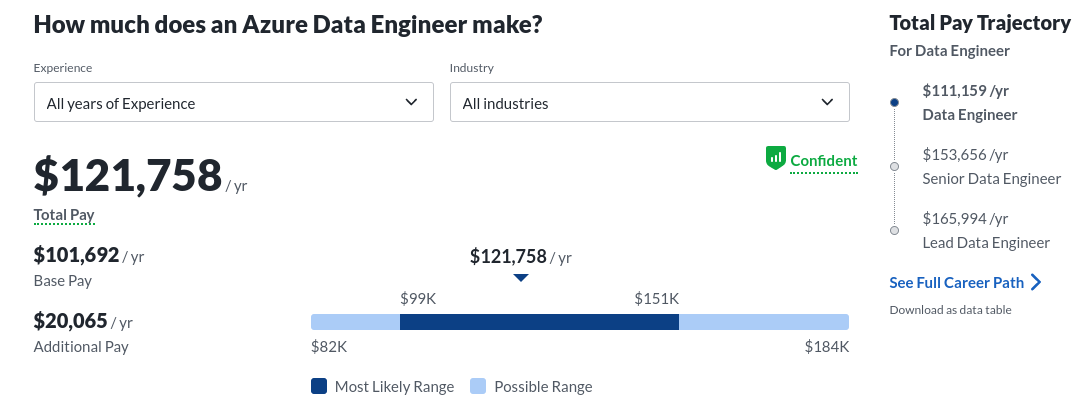Click the chevron beside See Full Career Path
1084x400 pixels.
(1035, 282)
